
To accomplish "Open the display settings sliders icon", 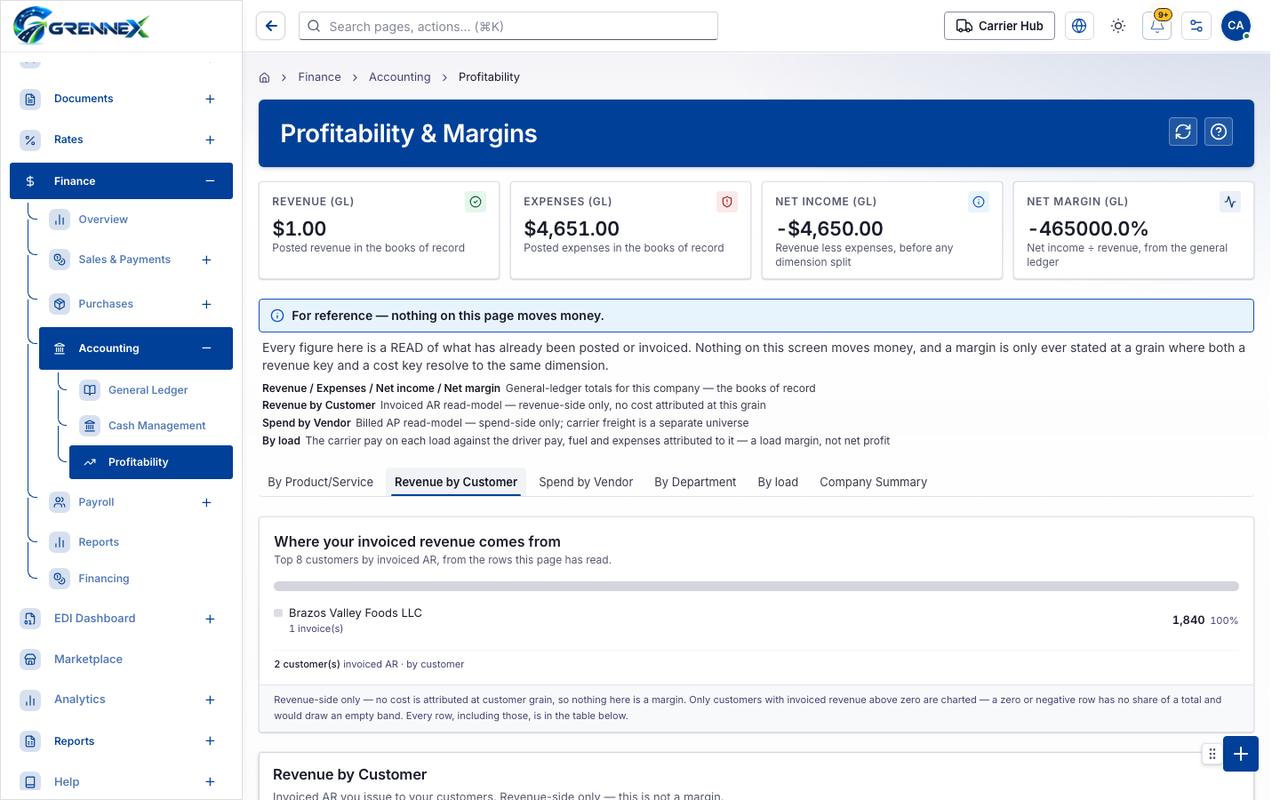I will tap(1196, 26).
